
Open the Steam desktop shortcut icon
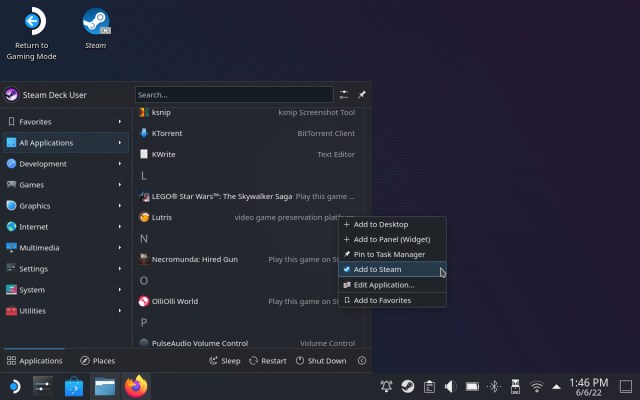[x=96, y=28]
